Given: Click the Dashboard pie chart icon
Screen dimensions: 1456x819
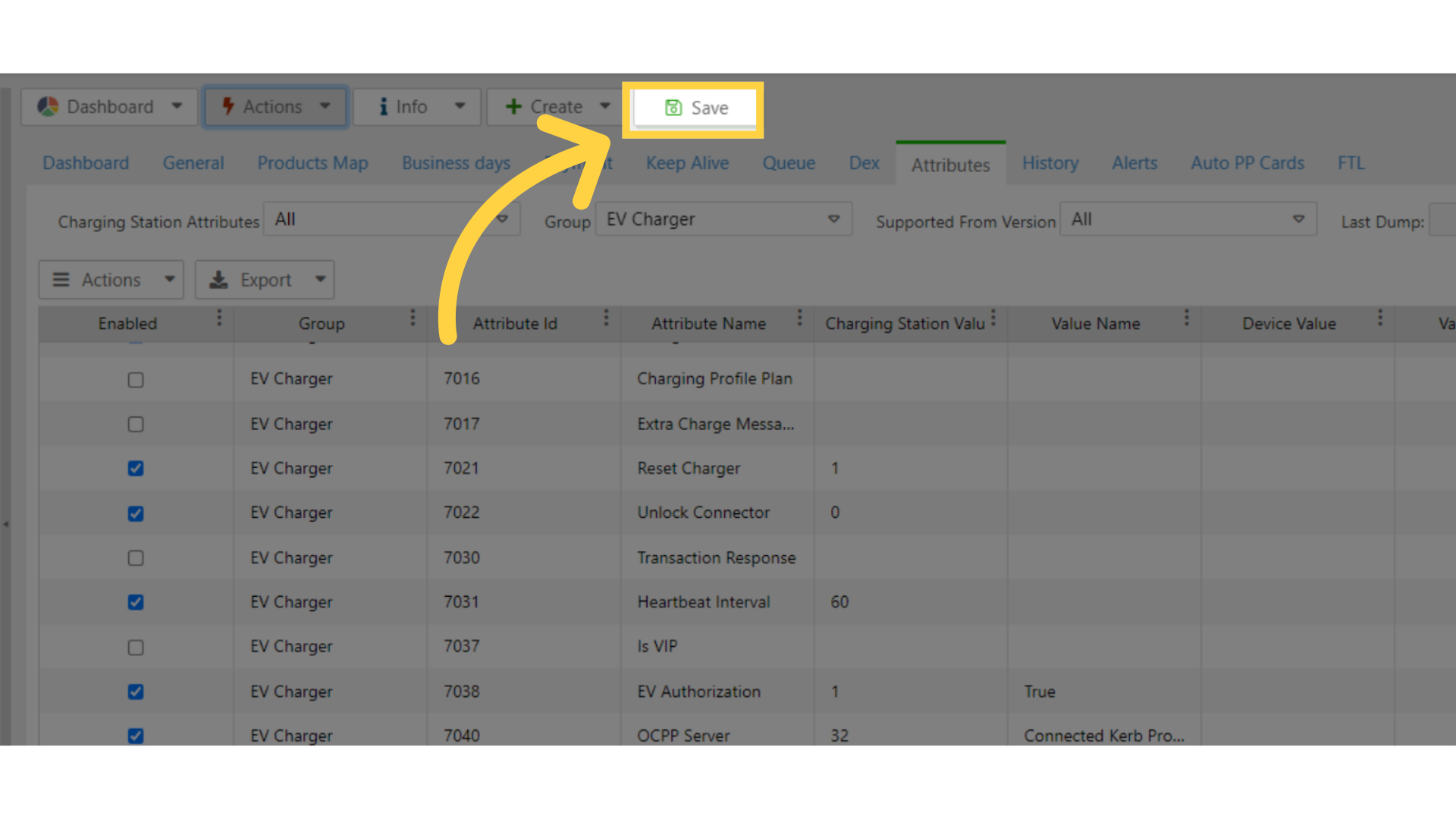Looking at the screenshot, I should (x=48, y=107).
